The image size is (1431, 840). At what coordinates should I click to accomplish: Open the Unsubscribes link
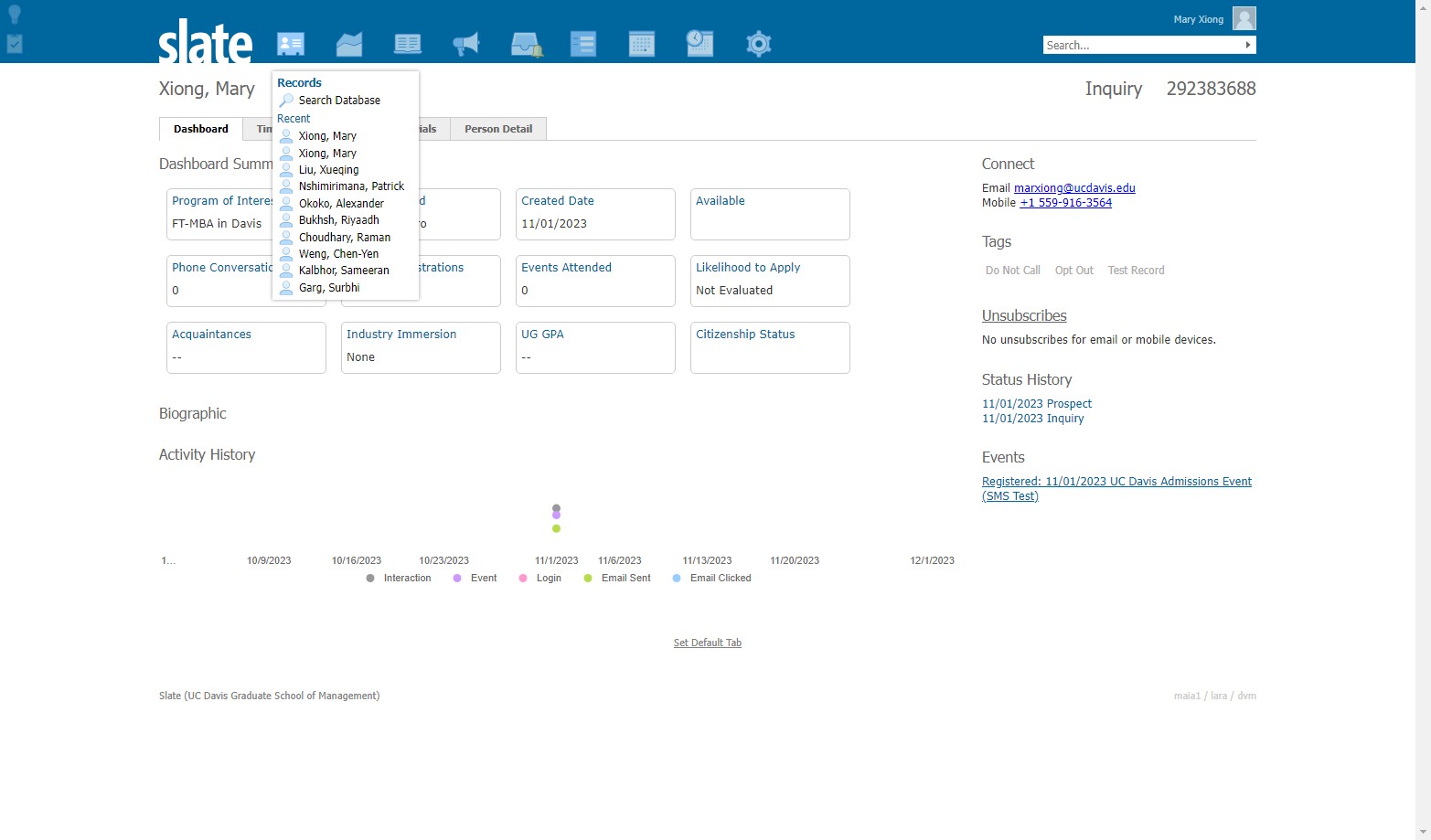(1024, 316)
